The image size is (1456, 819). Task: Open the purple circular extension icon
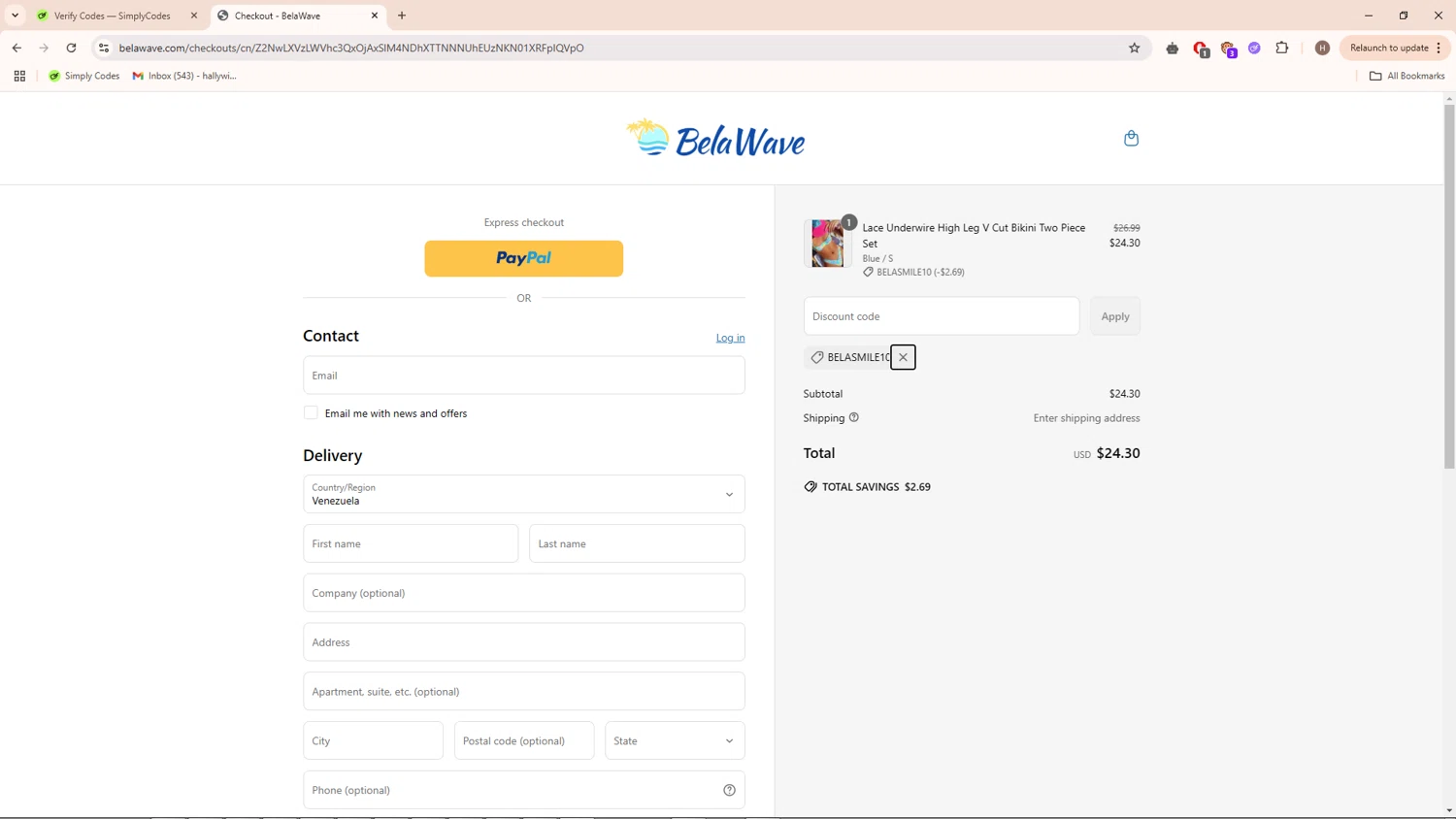pos(1254,48)
